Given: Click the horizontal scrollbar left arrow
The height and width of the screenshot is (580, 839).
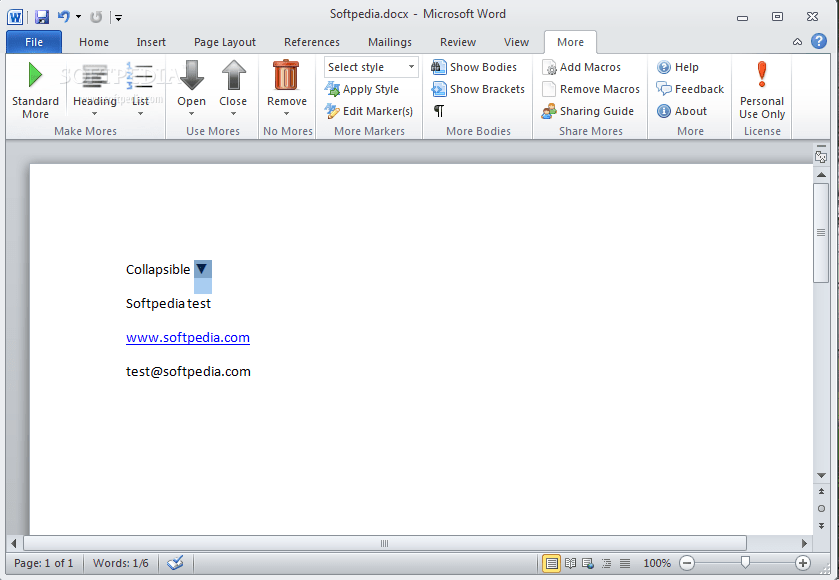Looking at the screenshot, I should point(14,544).
